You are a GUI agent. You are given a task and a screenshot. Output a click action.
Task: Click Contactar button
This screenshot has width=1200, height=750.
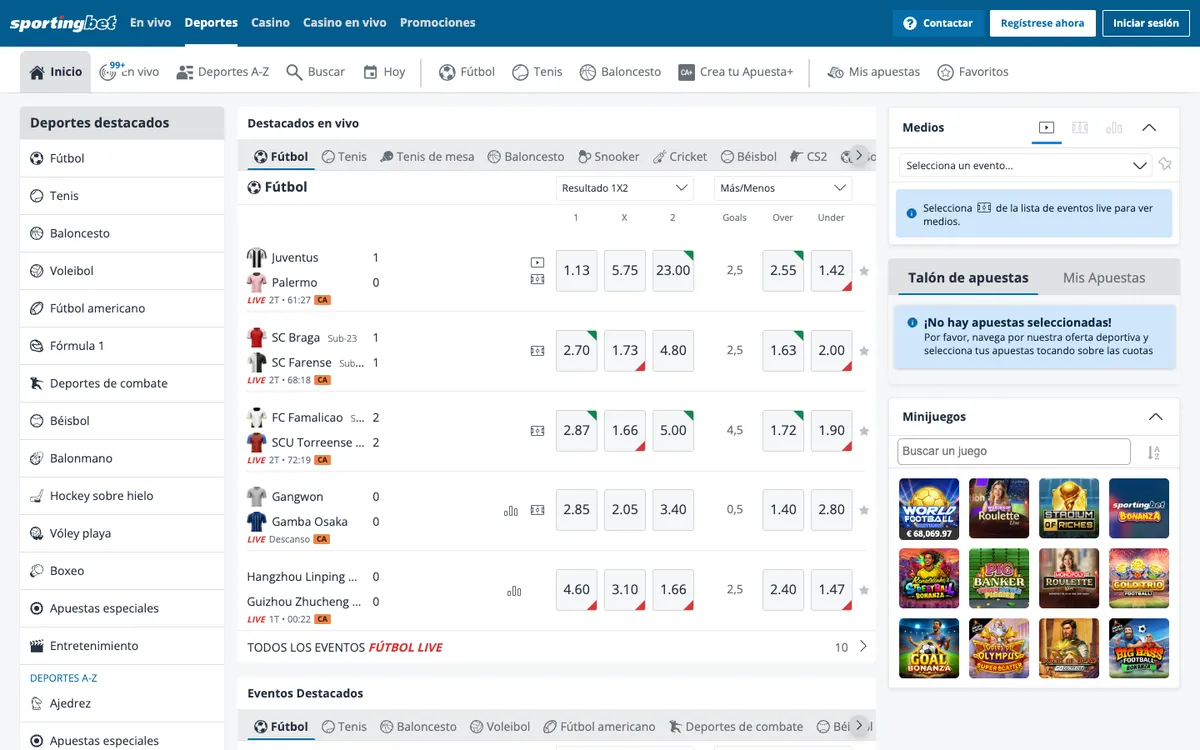tap(938, 23)
